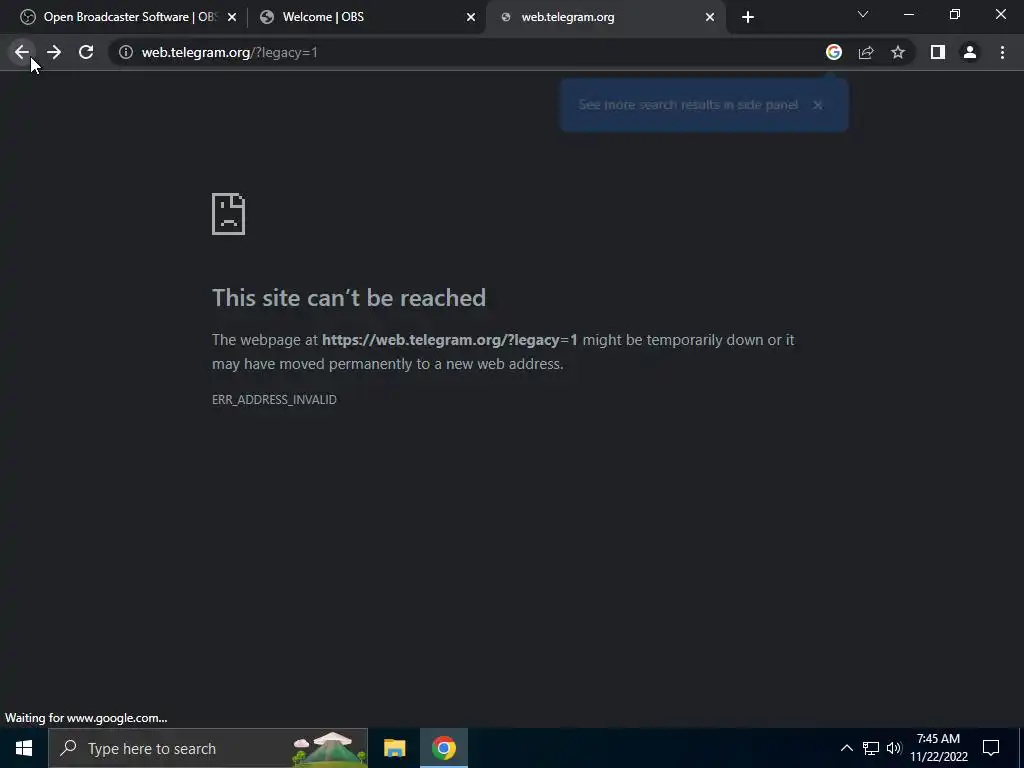Open the volume speaker tray icon

click(x=894, y=748)
